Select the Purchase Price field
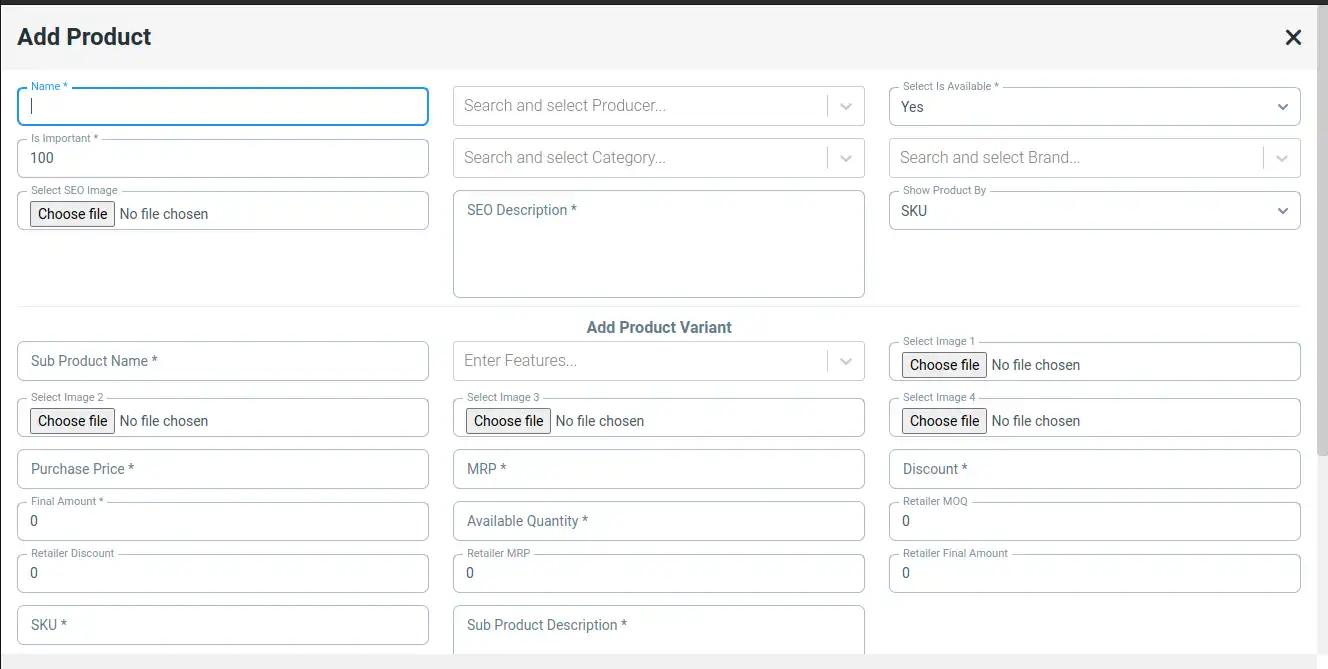Image resolution: width=1328 pixels, height=669 pixels. click(x=223, y=469)
